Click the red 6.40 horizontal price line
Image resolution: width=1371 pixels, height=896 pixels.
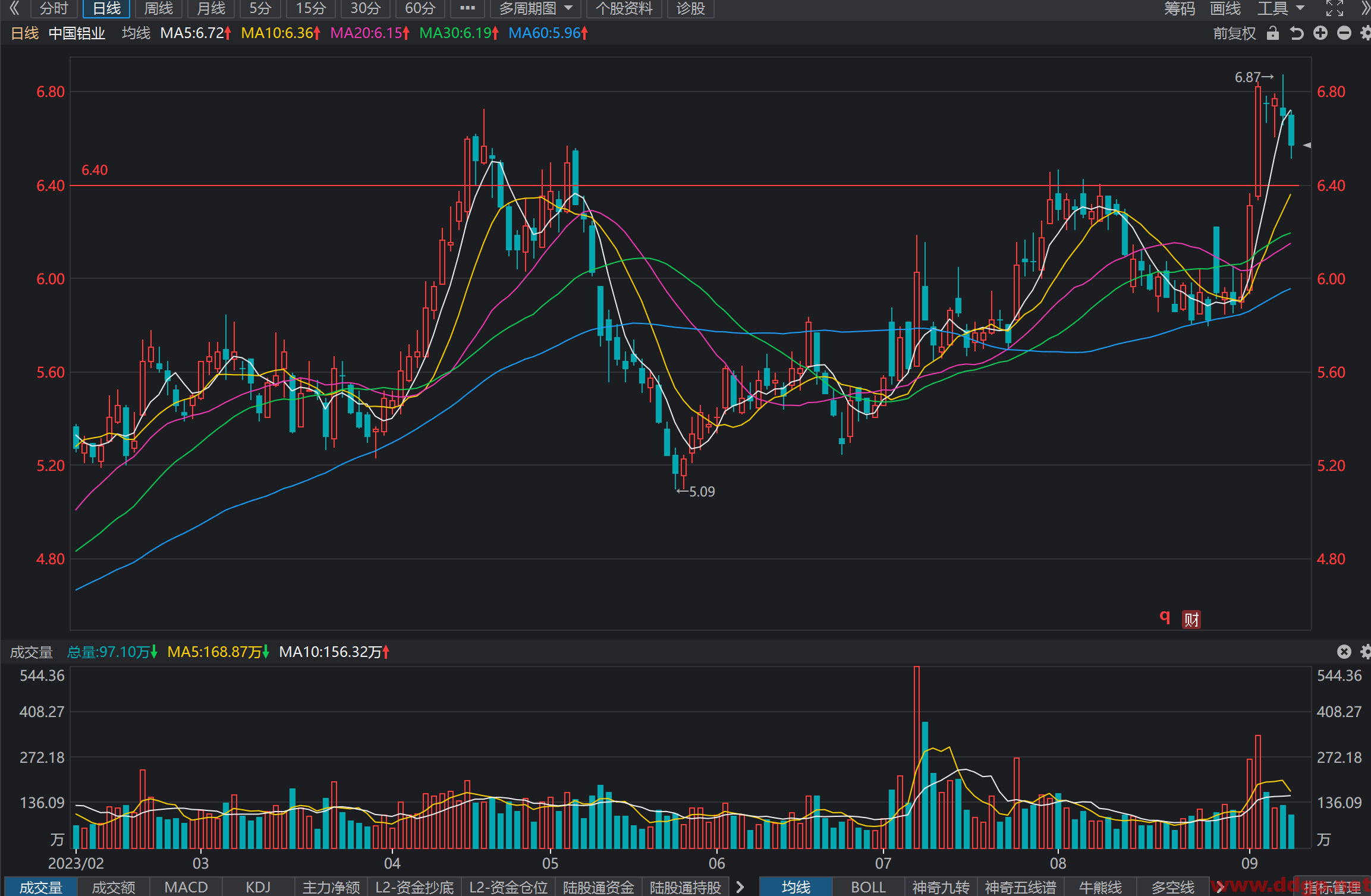[x=684, y=186]
